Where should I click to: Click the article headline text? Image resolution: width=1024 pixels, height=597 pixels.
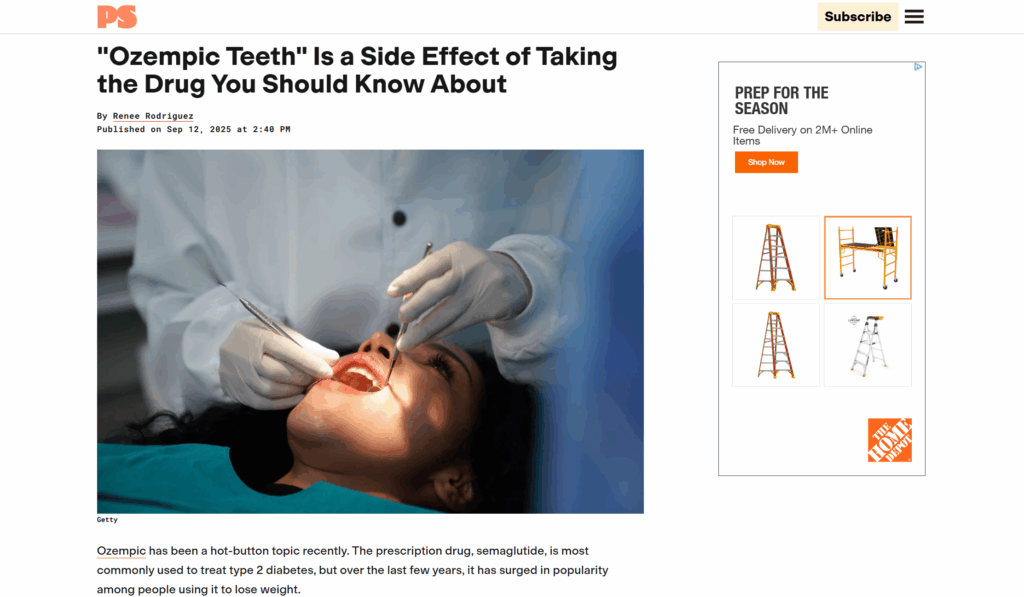point(357,70)
